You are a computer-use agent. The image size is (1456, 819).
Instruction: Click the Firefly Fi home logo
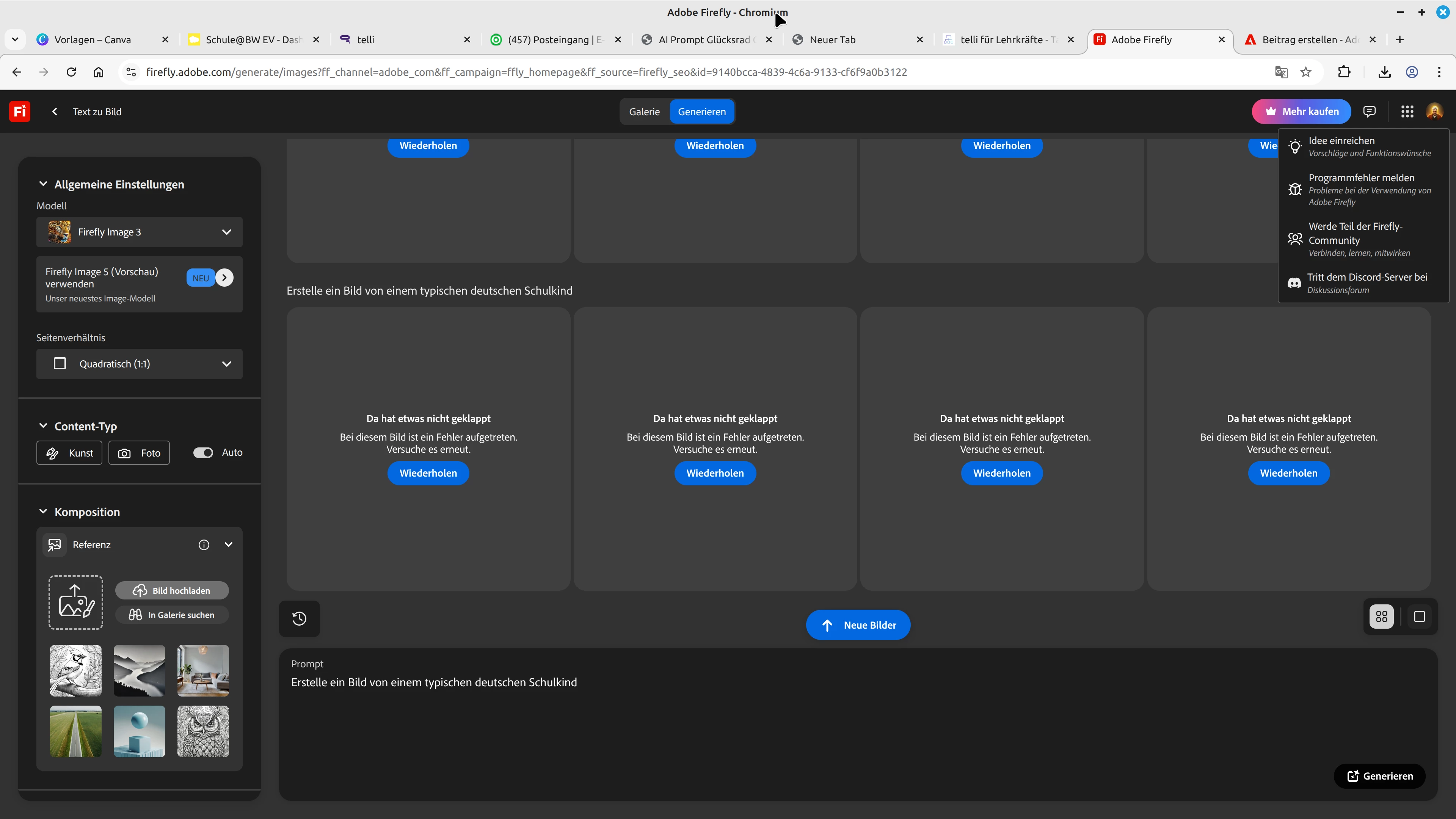[x=20, y=111]
